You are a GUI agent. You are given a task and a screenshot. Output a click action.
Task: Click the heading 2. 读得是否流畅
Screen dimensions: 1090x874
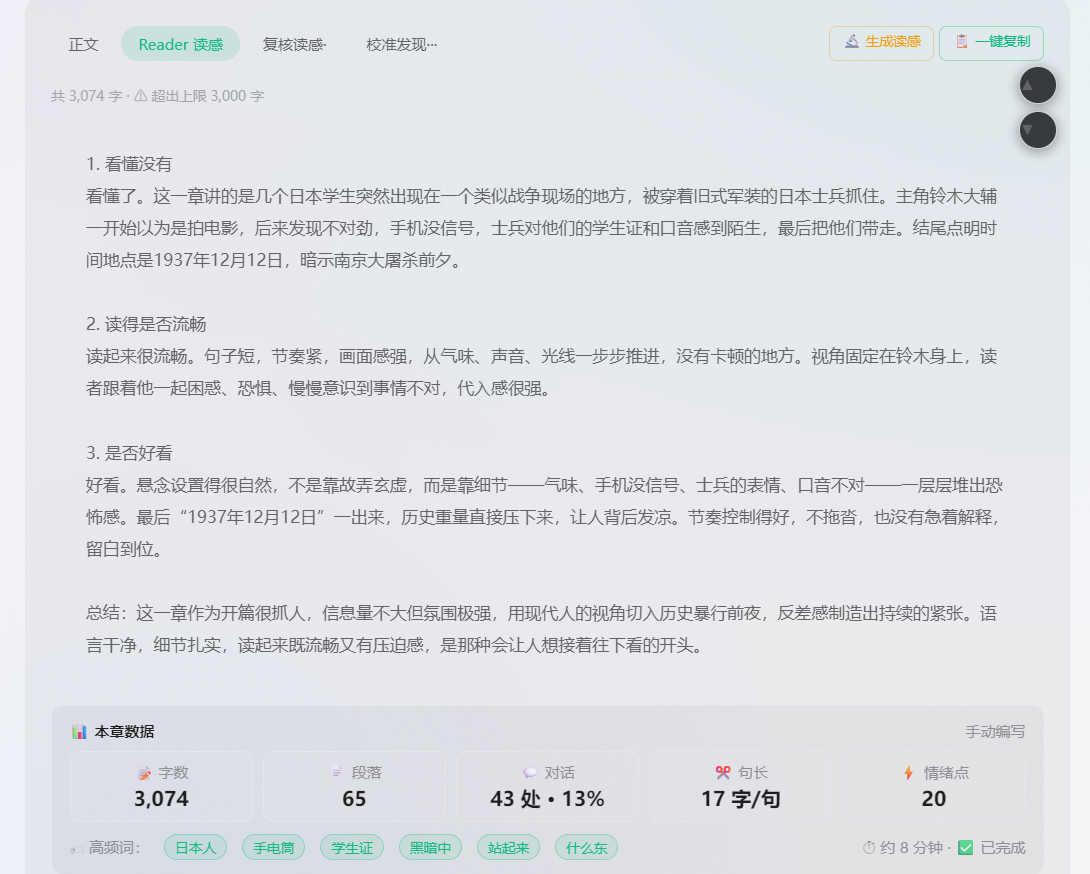point(146,324)
